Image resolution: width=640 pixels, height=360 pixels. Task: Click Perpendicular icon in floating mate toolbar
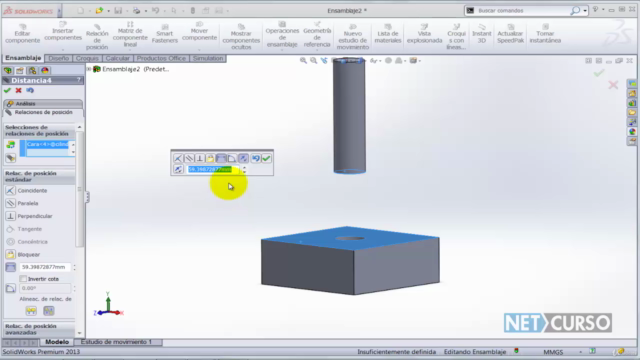(200, 158)
